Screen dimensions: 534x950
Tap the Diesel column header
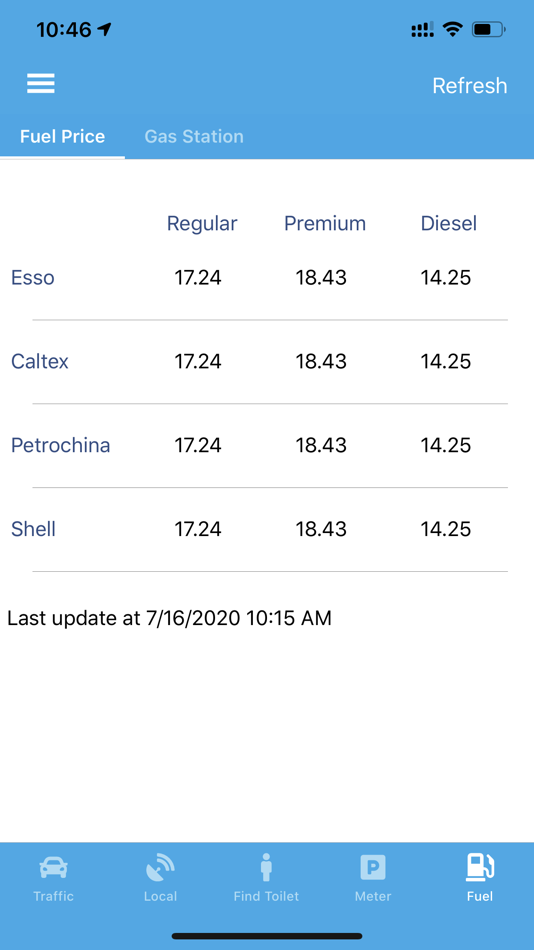449,224
